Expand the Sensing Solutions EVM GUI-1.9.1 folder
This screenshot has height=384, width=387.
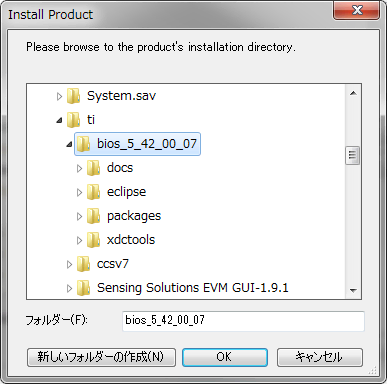[69, 288]
